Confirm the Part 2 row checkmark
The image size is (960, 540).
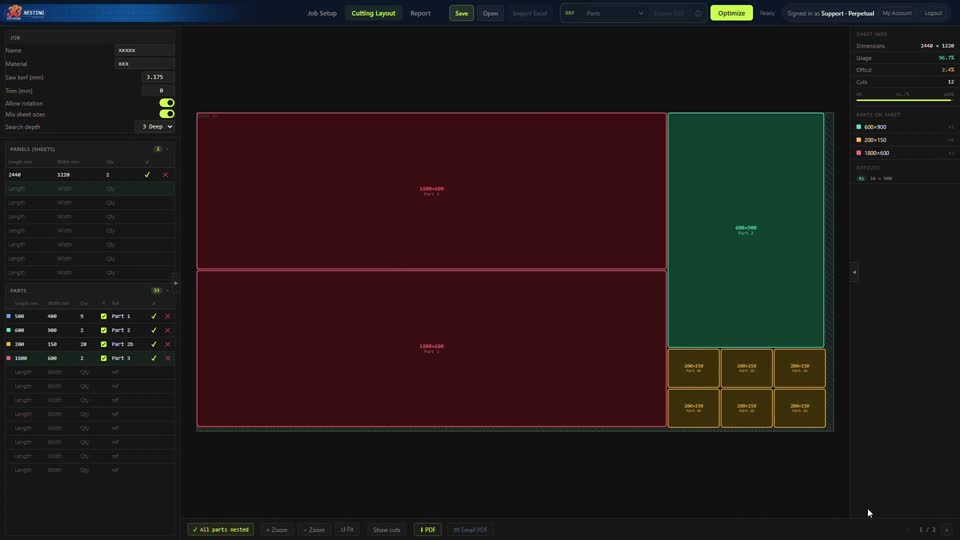point(154,331)
